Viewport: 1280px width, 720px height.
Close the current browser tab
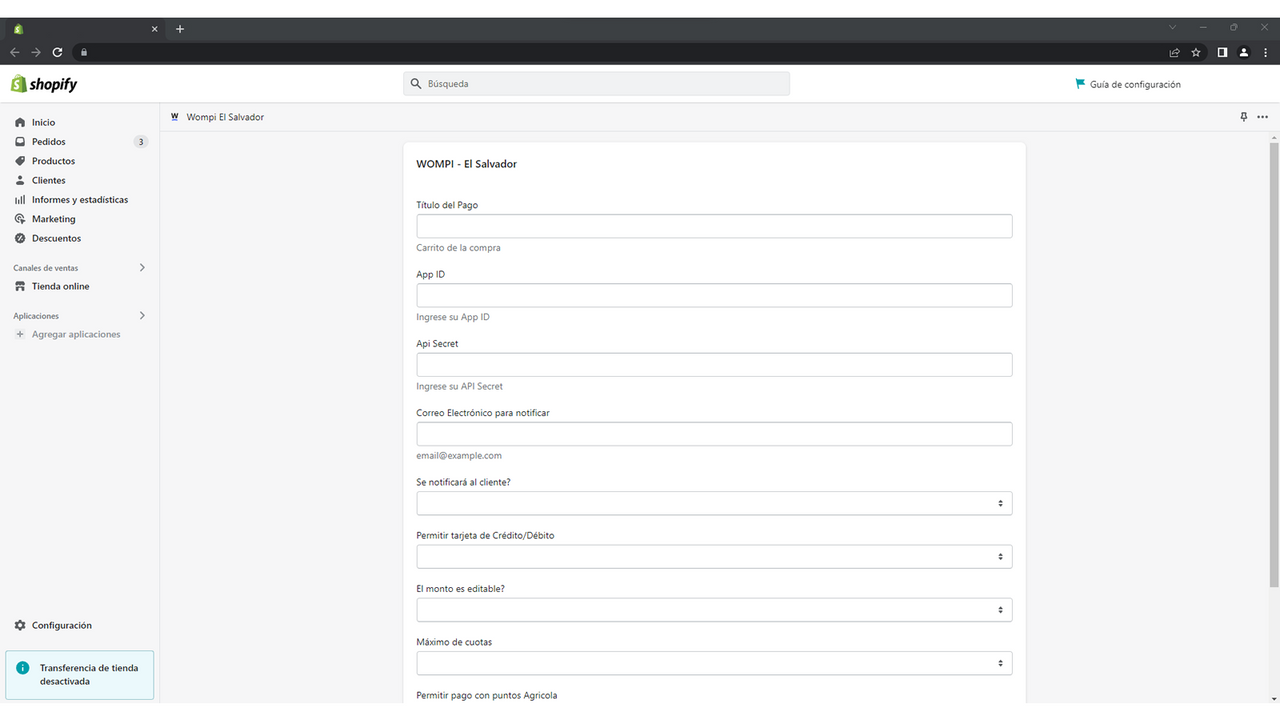click(155, 29)
